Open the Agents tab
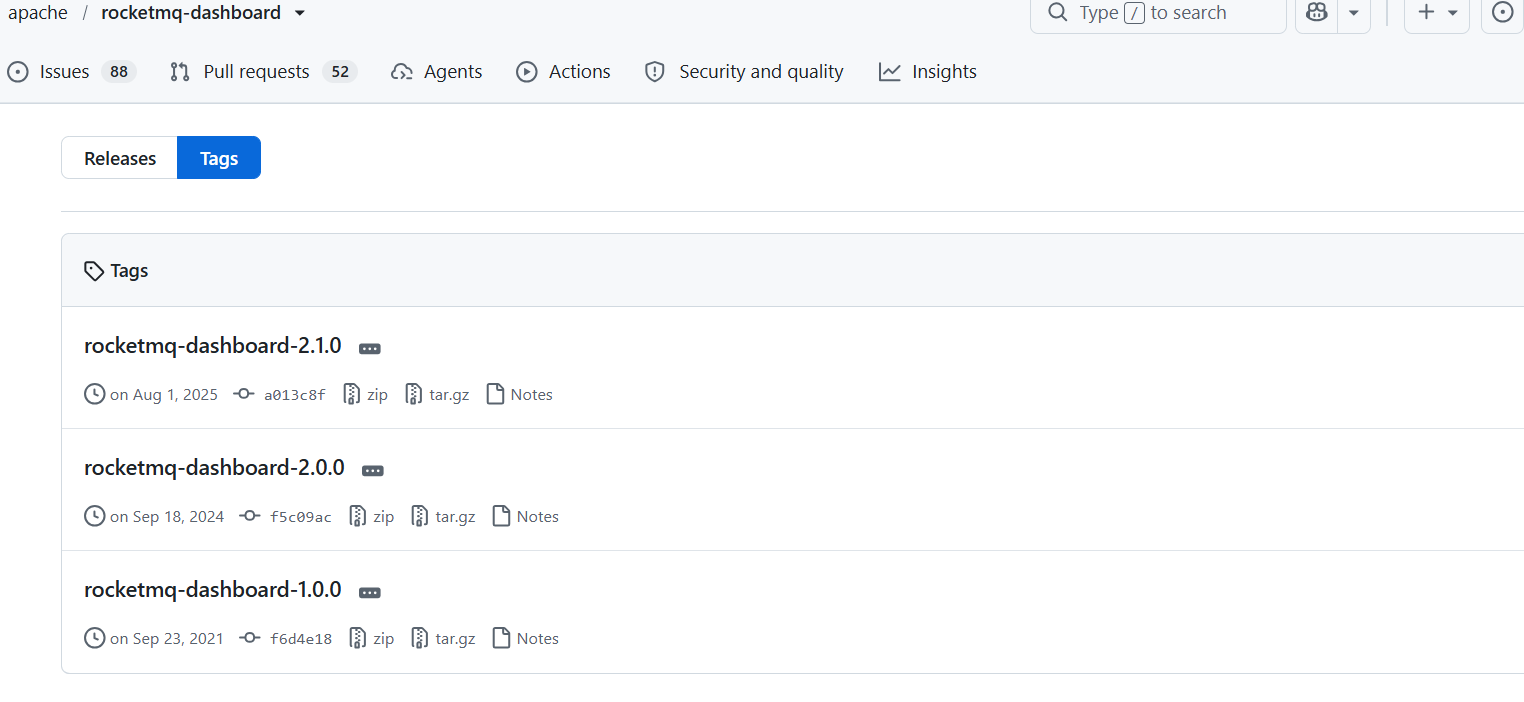The width and height of the screenshot is (1524, 702). pos(437,72)
